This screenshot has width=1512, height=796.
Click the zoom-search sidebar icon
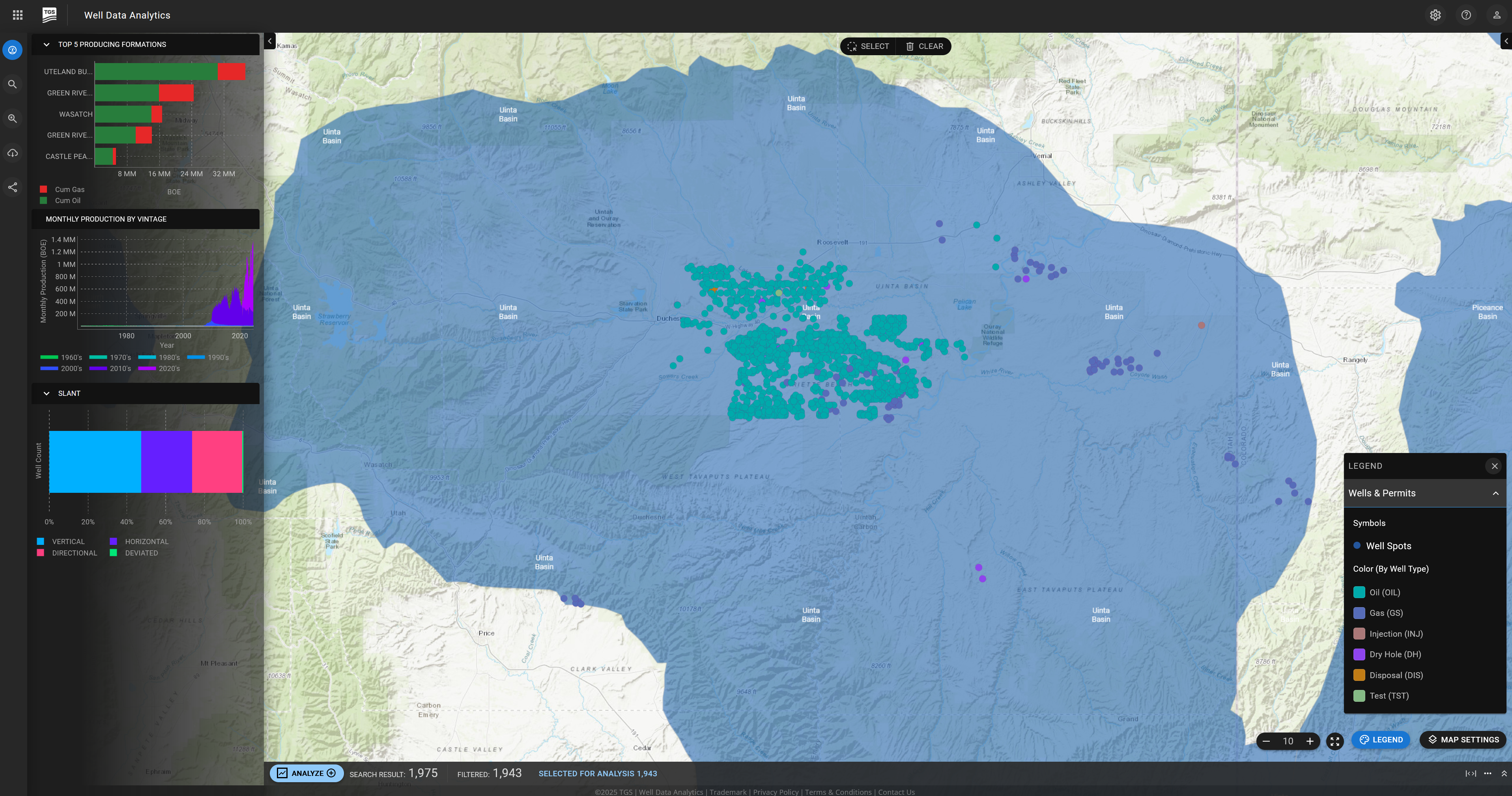(x=12, y=119)
